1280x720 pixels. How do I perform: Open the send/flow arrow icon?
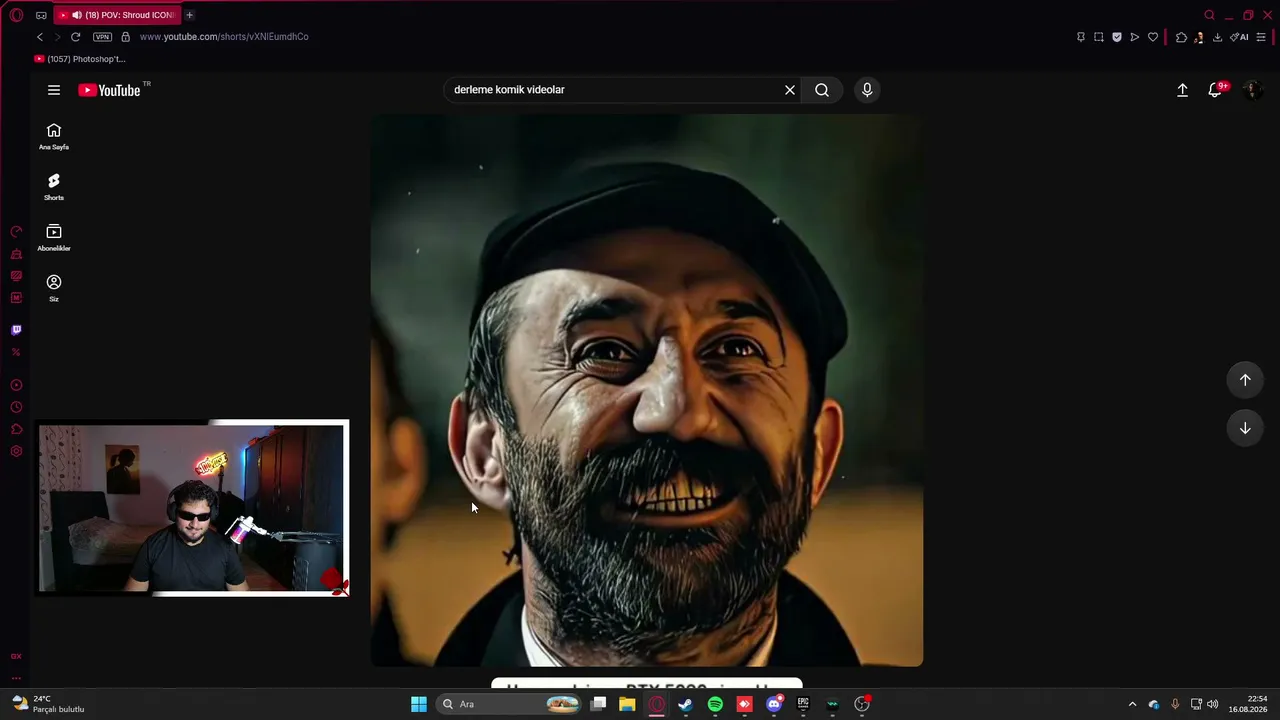pos(1135,37)
